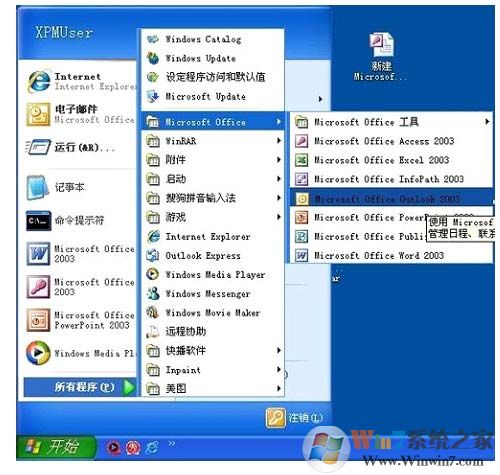Click the Excel 2003 icon in Office submenu
This screenshot has height=475, width=500.
click(x=302, y=160)
